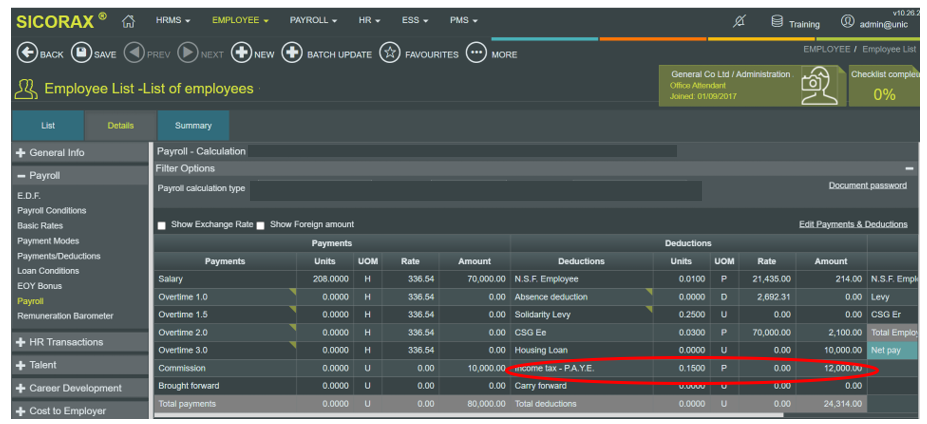927x424 pixels.
Task: Click the Back arrow icon
Action: [27, 54]
